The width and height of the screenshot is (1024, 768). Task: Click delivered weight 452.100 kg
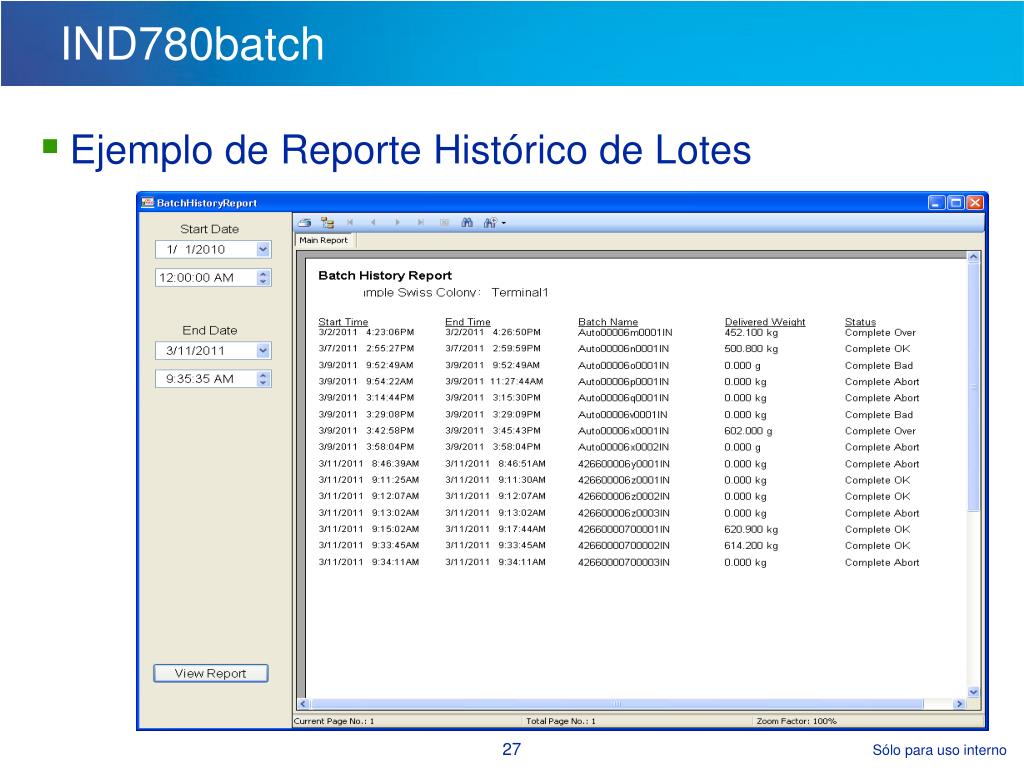coord(751,332)
